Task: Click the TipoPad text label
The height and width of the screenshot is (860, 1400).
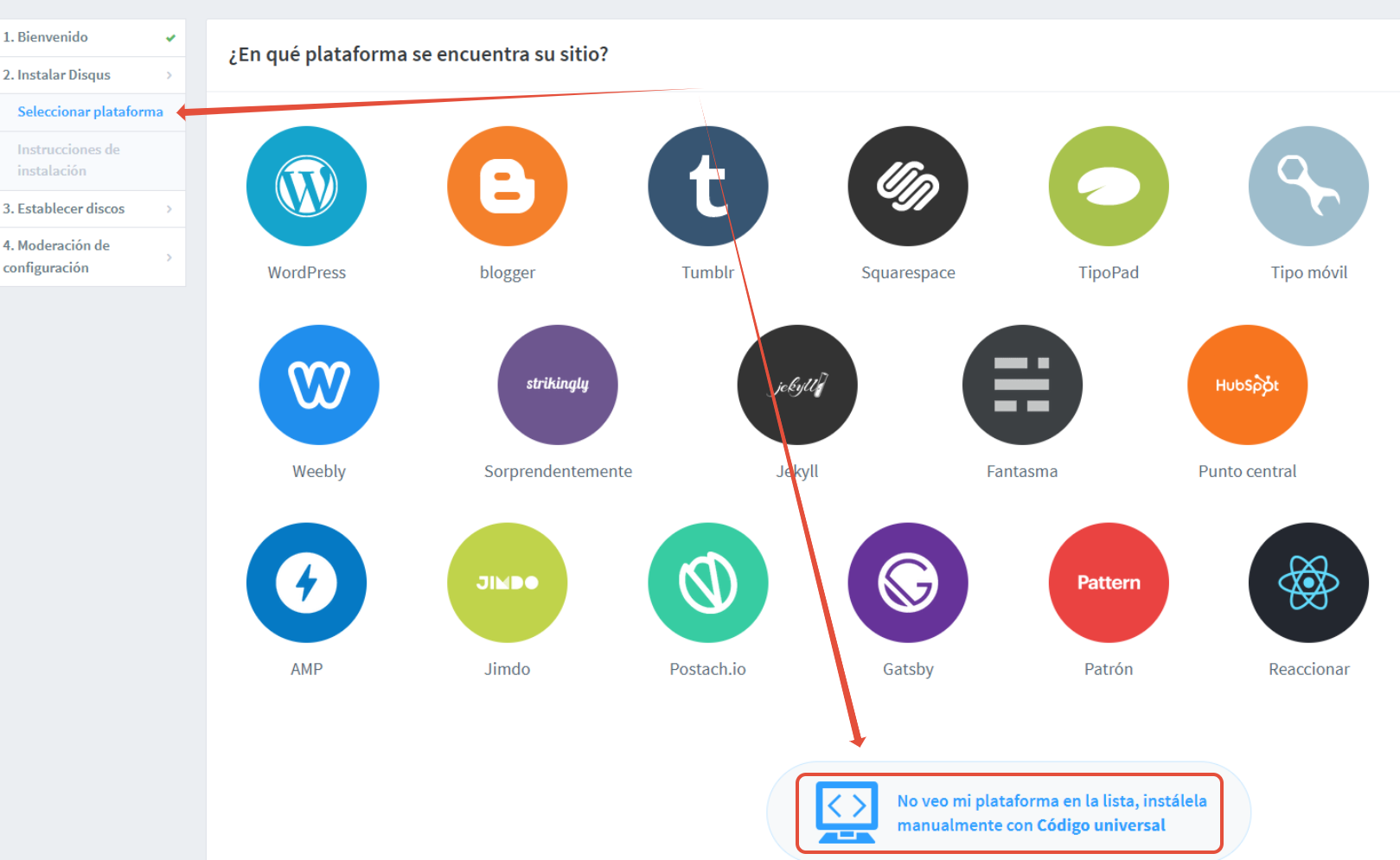Action: [x=1109, y=272]
